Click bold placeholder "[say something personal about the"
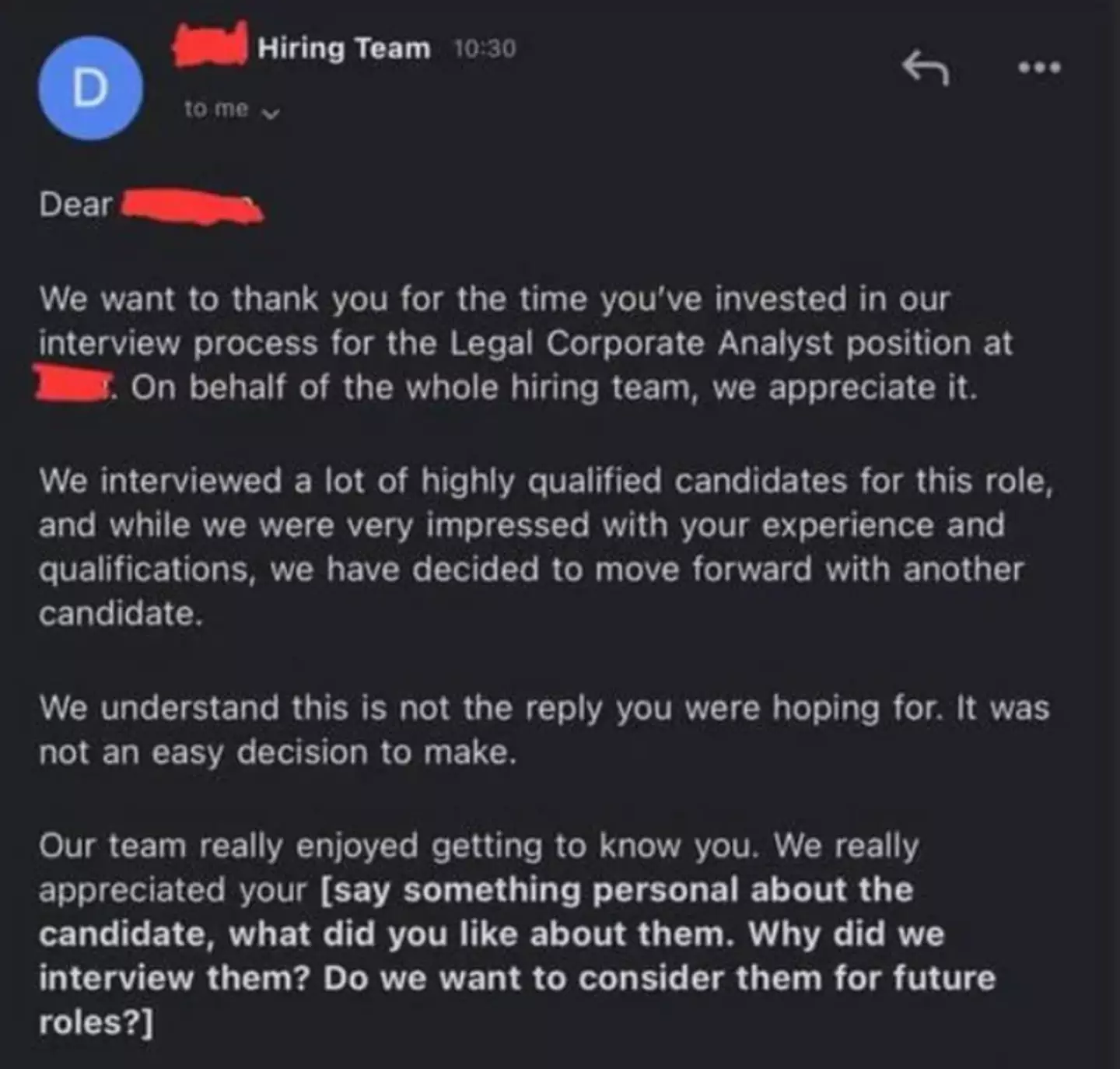Image resolution: width=1120 pixels, height=1069 pixels. point(616,890)
